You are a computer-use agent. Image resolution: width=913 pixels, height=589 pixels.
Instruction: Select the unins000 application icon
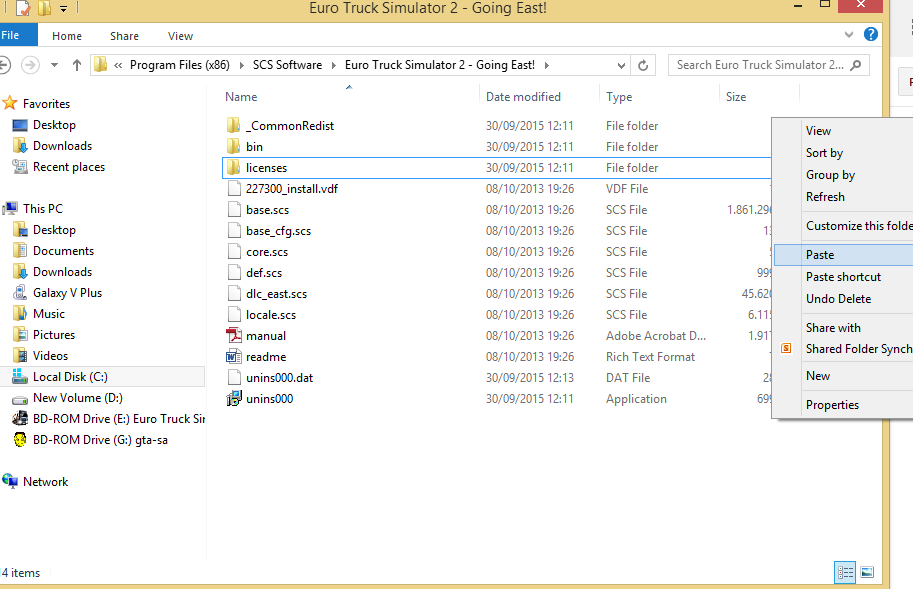tap(233, 398)
